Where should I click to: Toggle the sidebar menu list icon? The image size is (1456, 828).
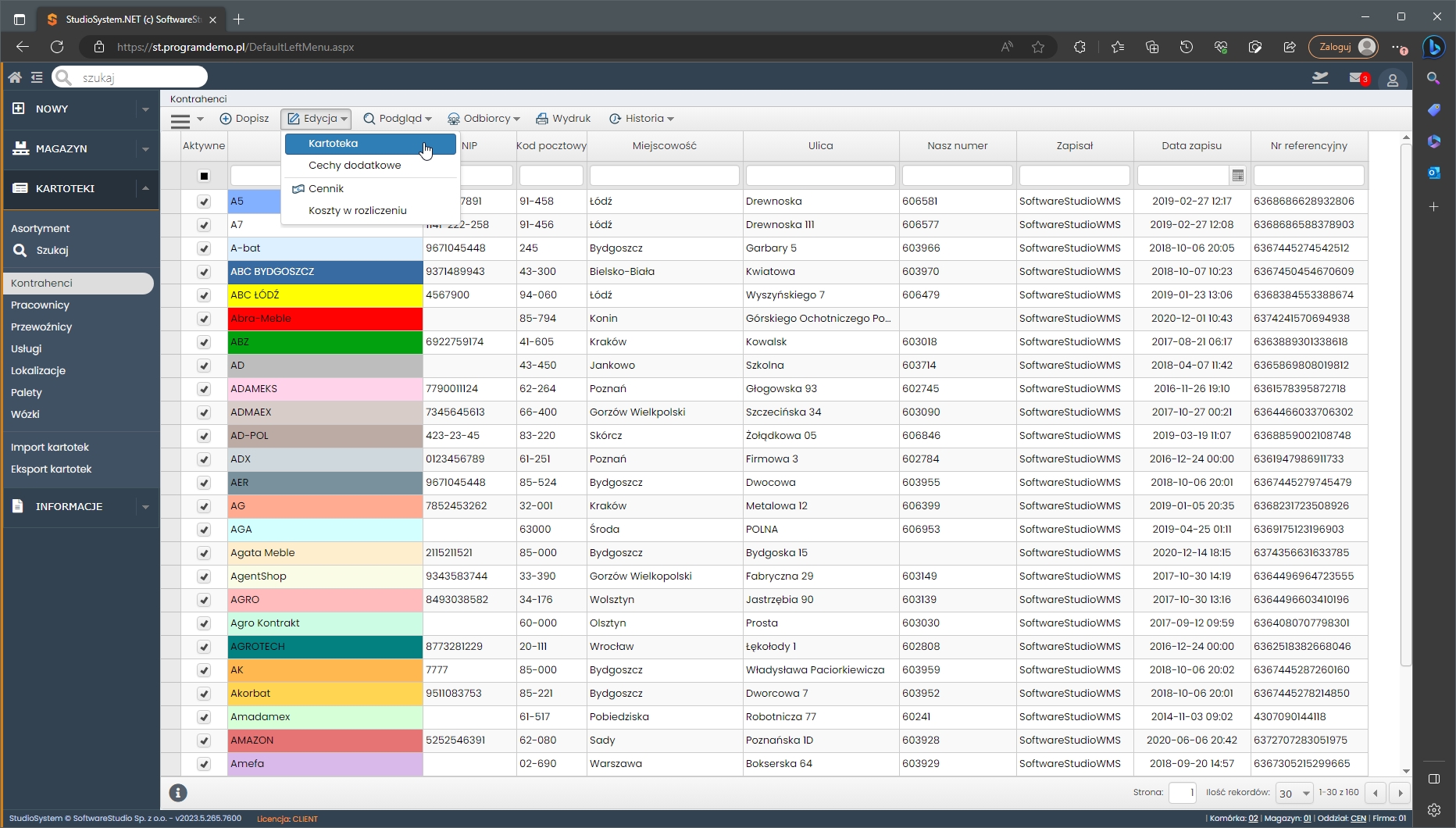37,77
